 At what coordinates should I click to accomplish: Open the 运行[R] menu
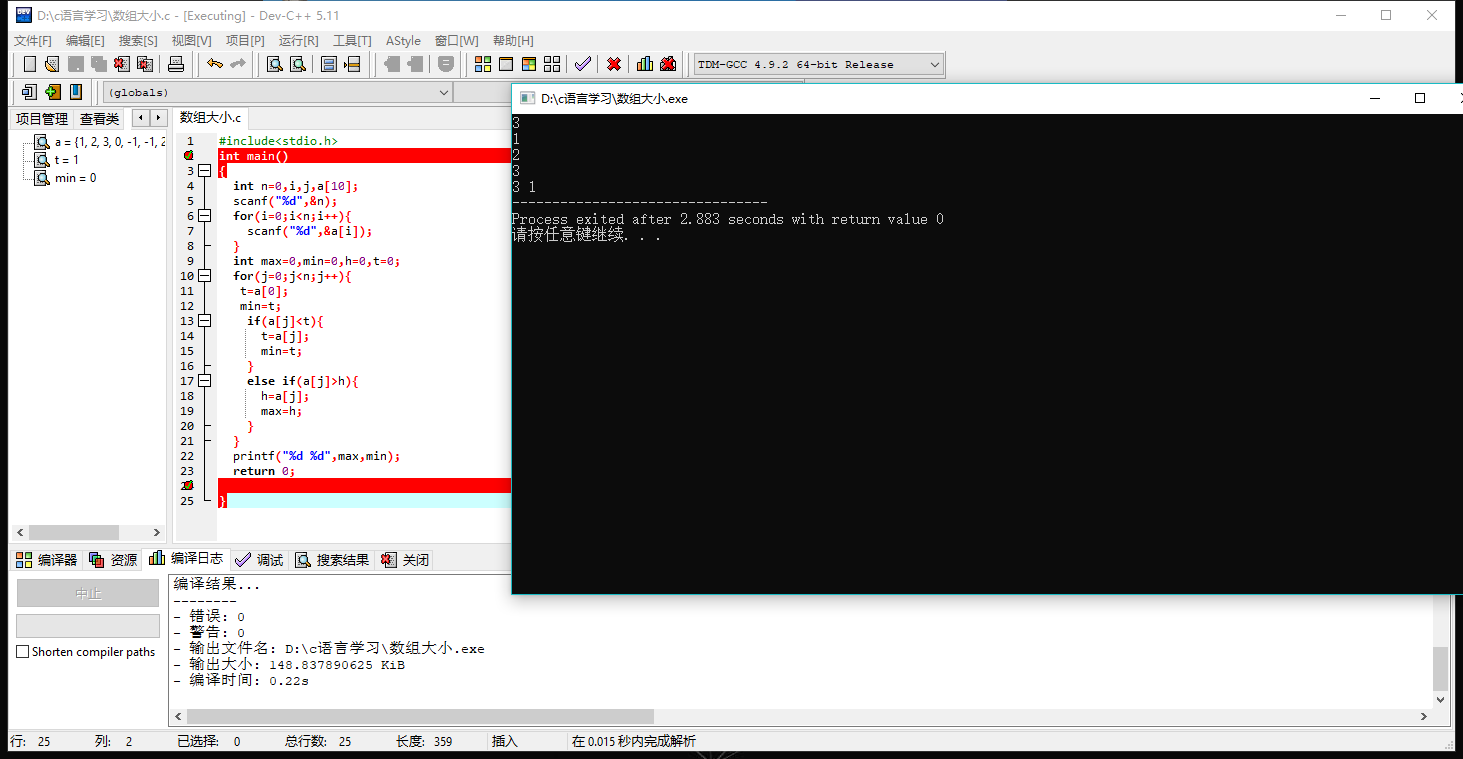coord(298,41)
